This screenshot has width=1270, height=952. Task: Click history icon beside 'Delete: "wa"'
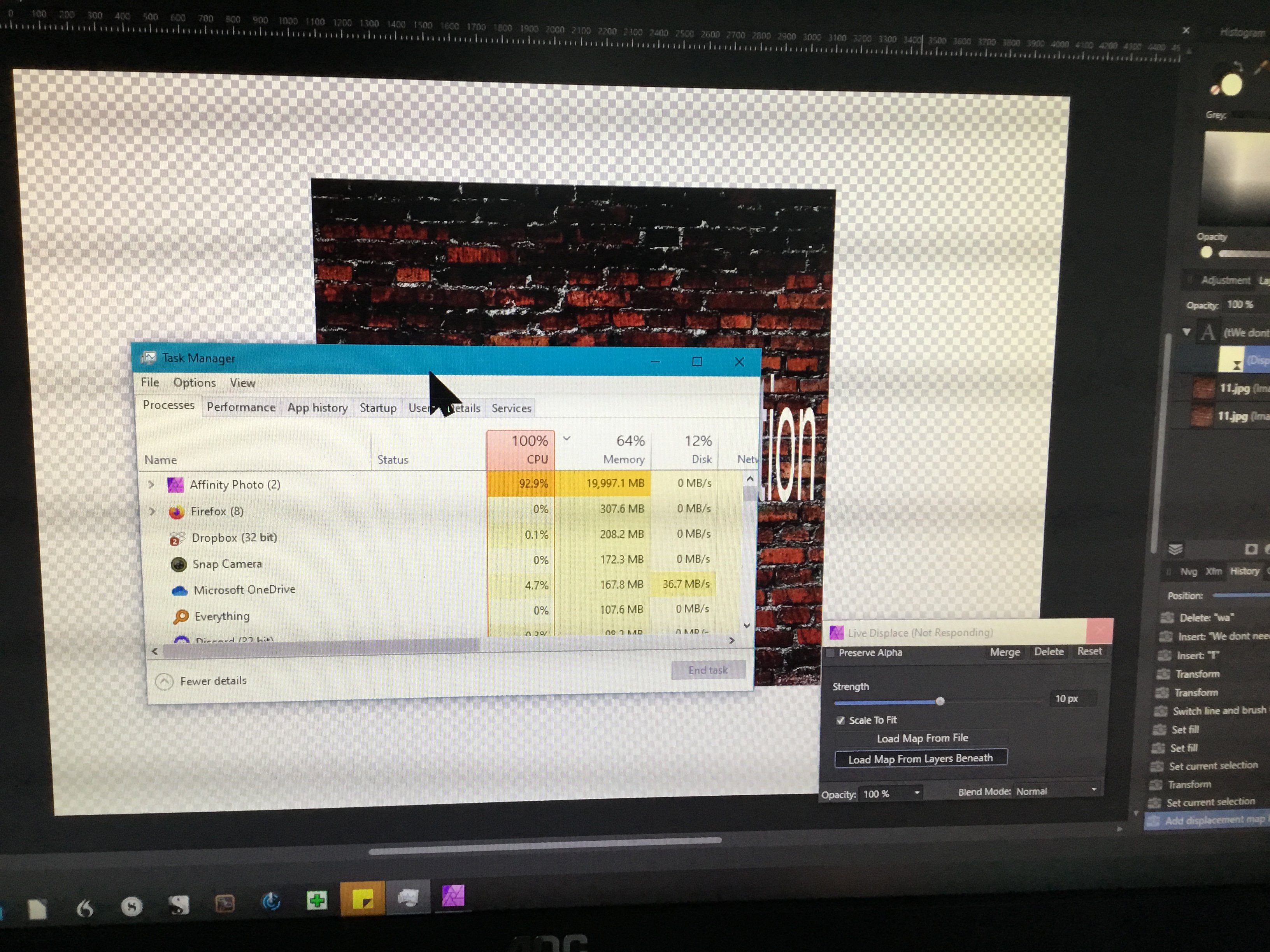(1166, 618)
